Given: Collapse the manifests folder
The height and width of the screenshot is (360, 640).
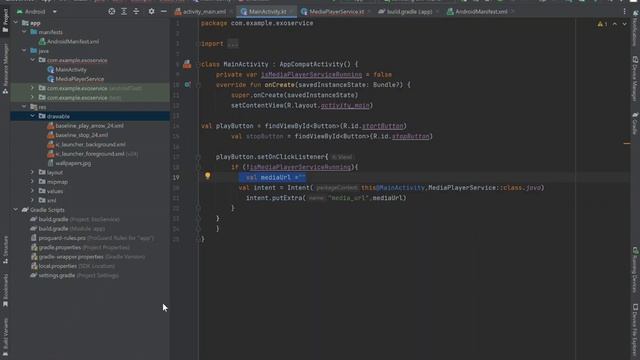Looking at the screenshot, I should point(24,32).
